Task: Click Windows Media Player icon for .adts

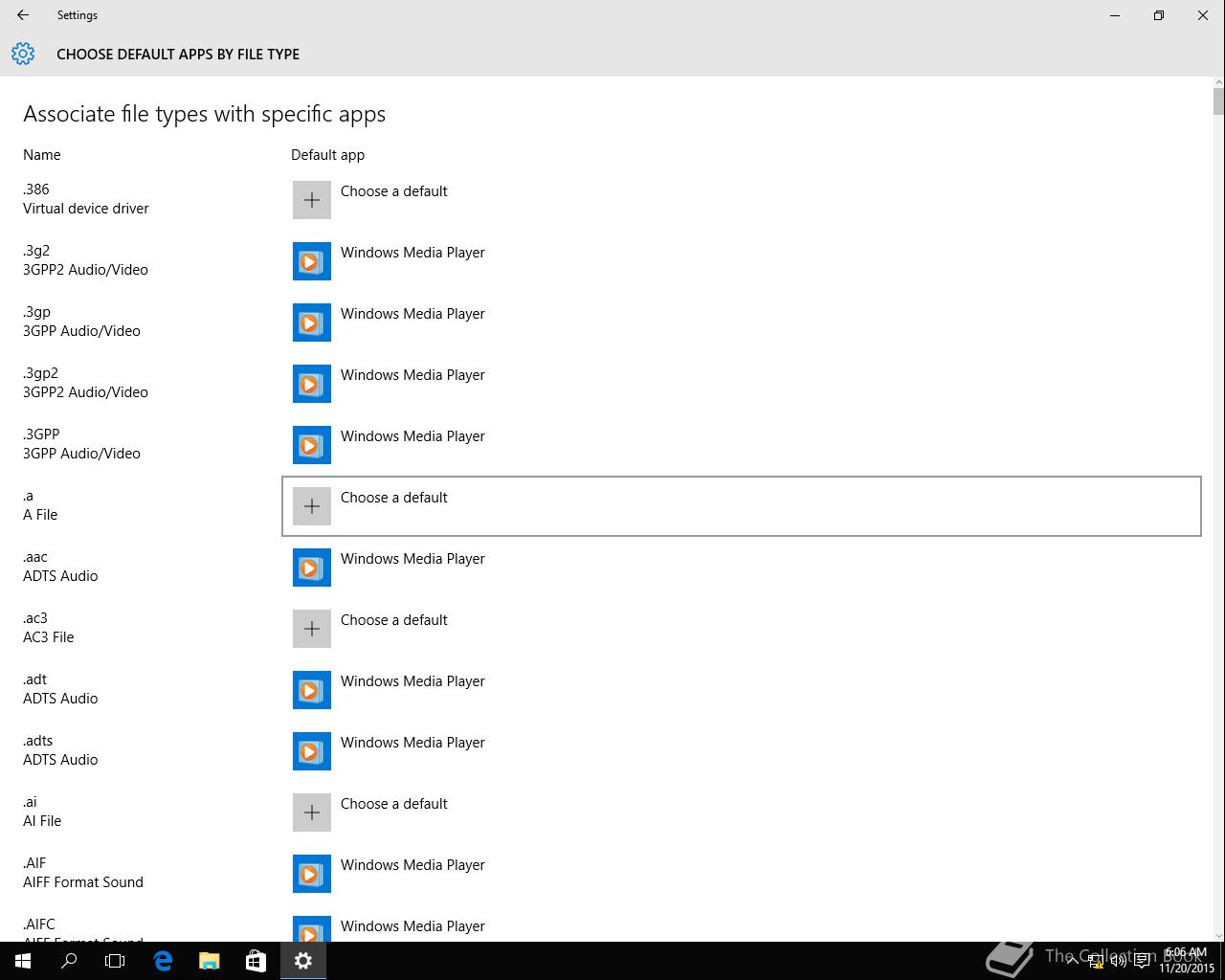Action: [x=312, y=751]
